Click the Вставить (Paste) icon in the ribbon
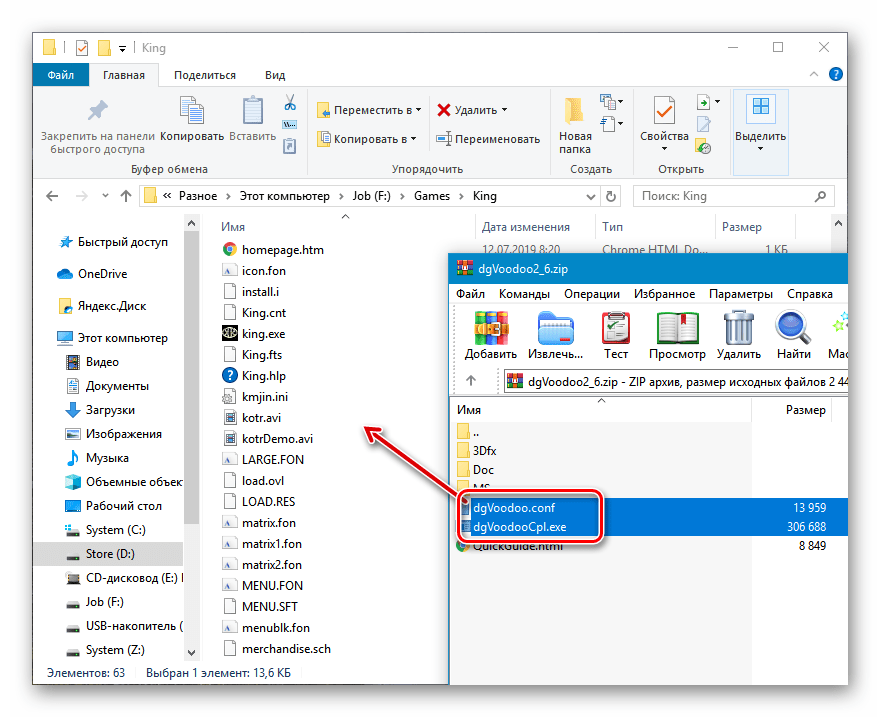880x717 pixels. [x=252, y=115]
